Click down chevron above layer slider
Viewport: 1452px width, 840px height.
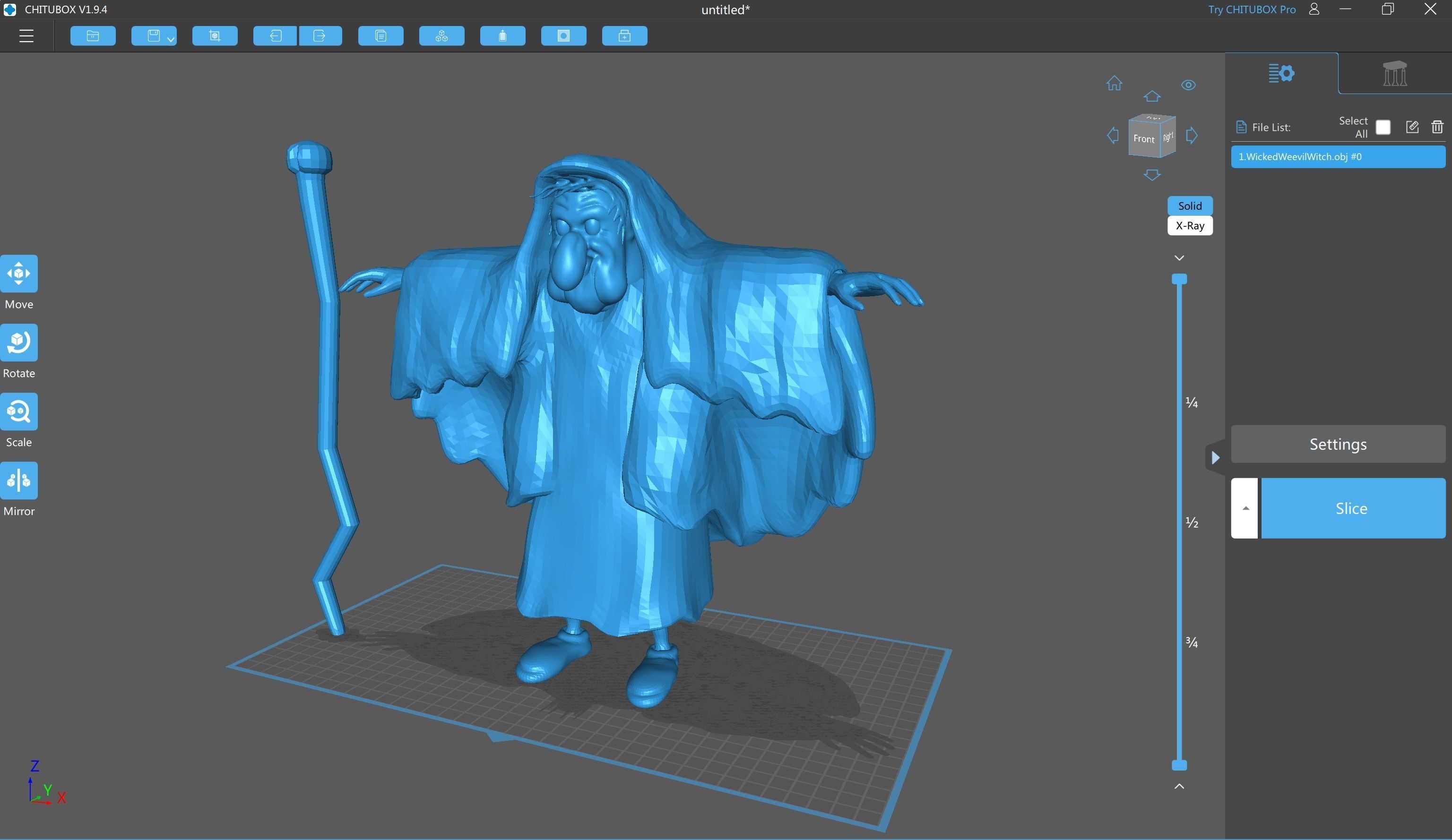coord(1179,258)
